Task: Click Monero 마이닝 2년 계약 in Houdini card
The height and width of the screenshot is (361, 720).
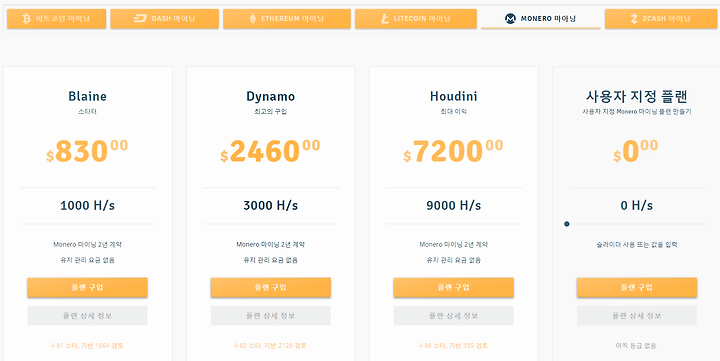Action: (453, 245)
